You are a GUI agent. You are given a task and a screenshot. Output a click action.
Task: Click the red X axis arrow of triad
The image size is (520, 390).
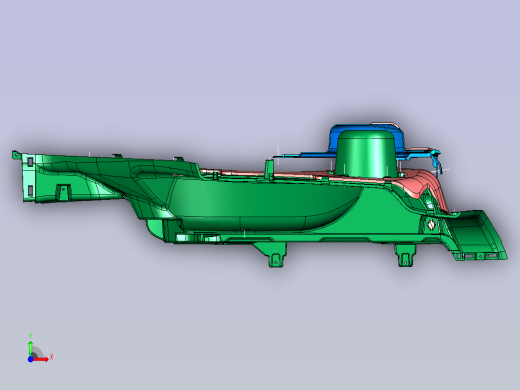pos(41,359)
